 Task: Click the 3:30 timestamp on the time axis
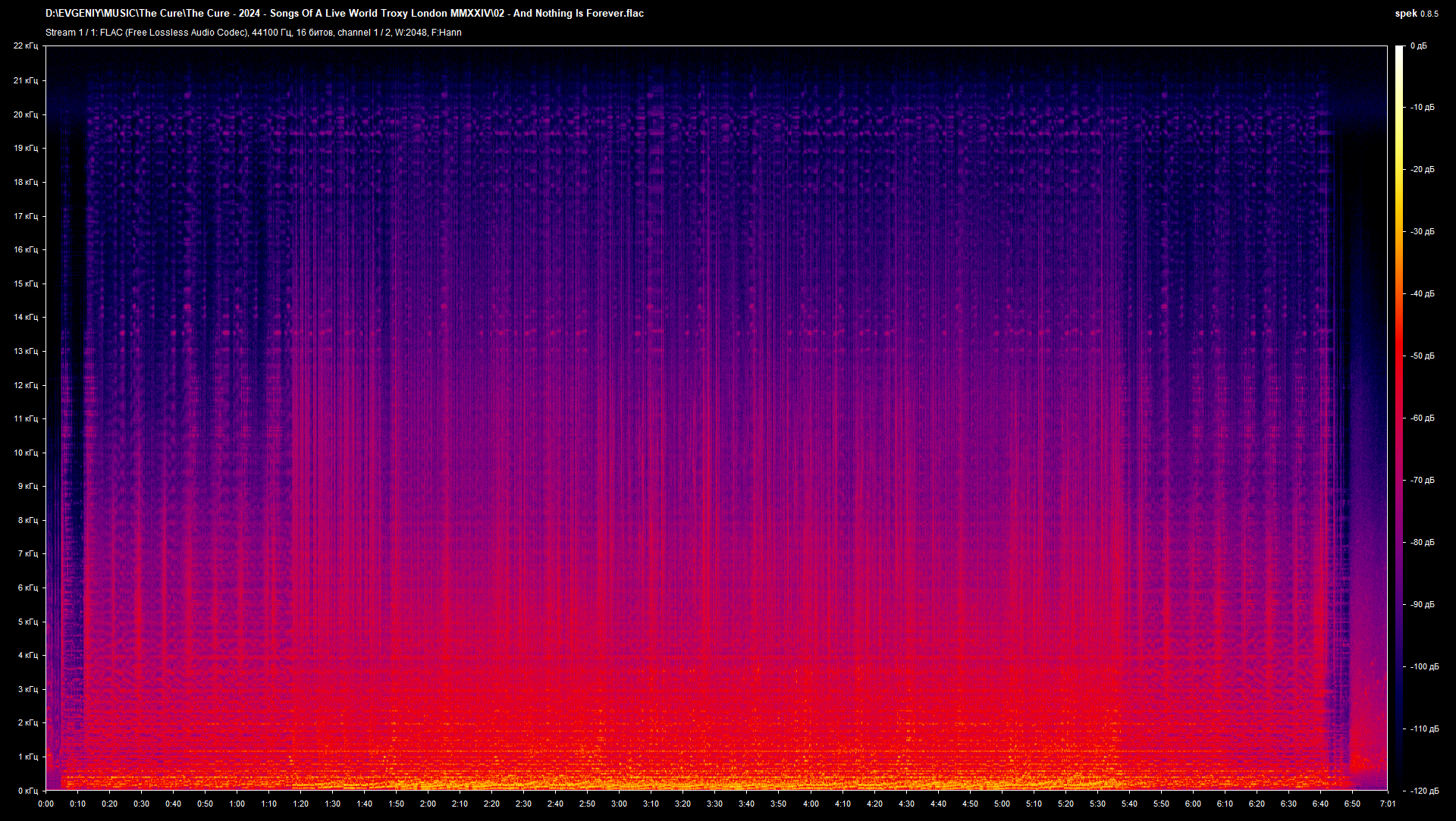click(x=716, y=801)
